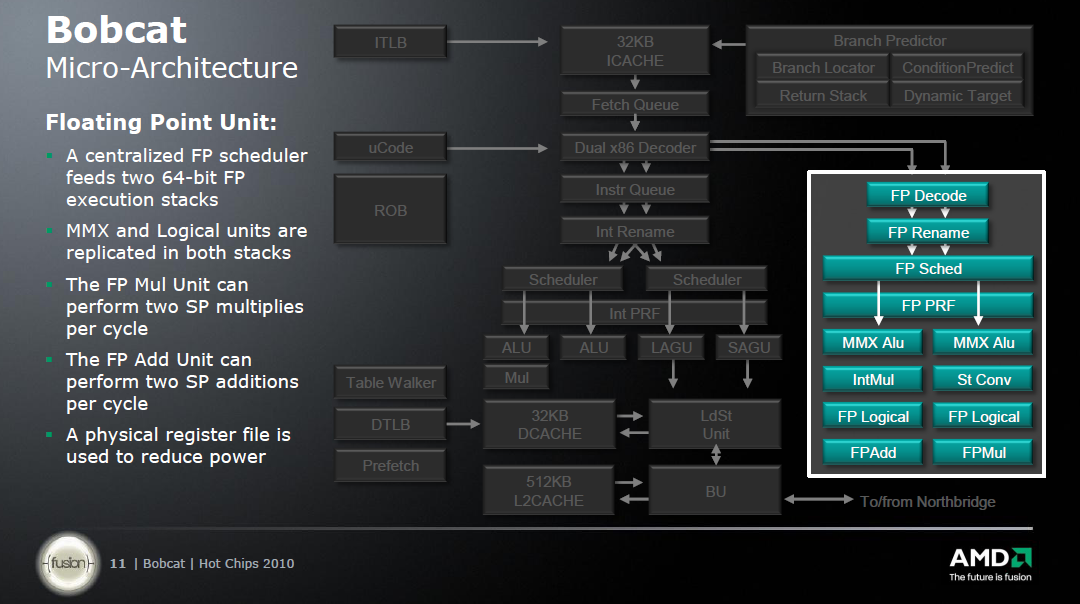This screenshot has width=1080, height=604.
Task: Click the FPAdd unit block
Action: pos(872,453)
